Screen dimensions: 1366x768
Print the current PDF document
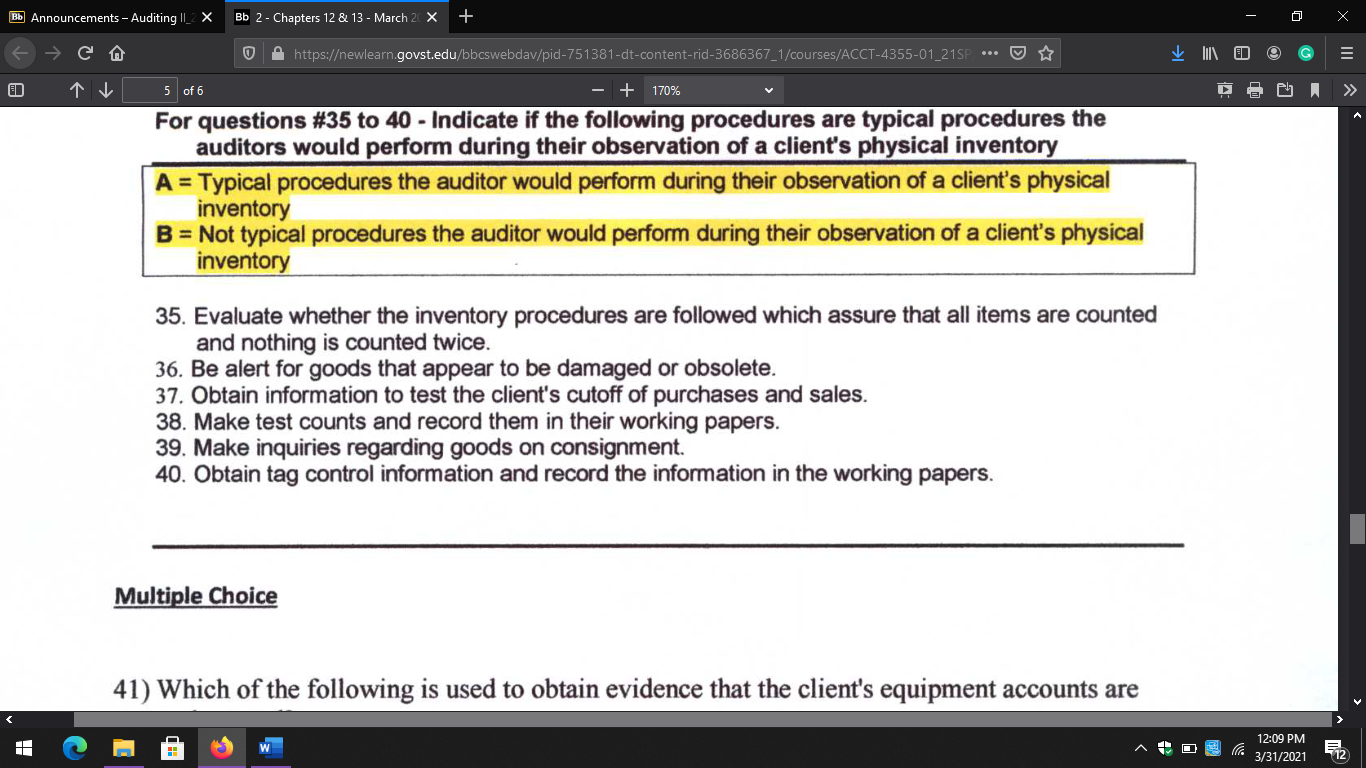[1254, 90]
